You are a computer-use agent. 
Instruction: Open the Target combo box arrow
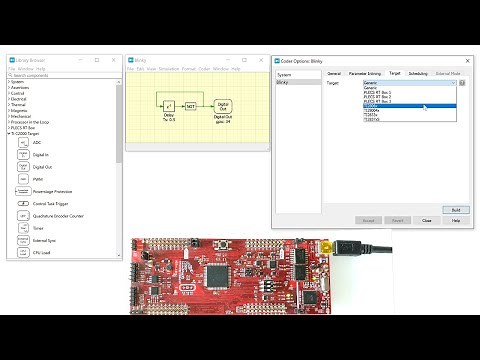point(453,83)
